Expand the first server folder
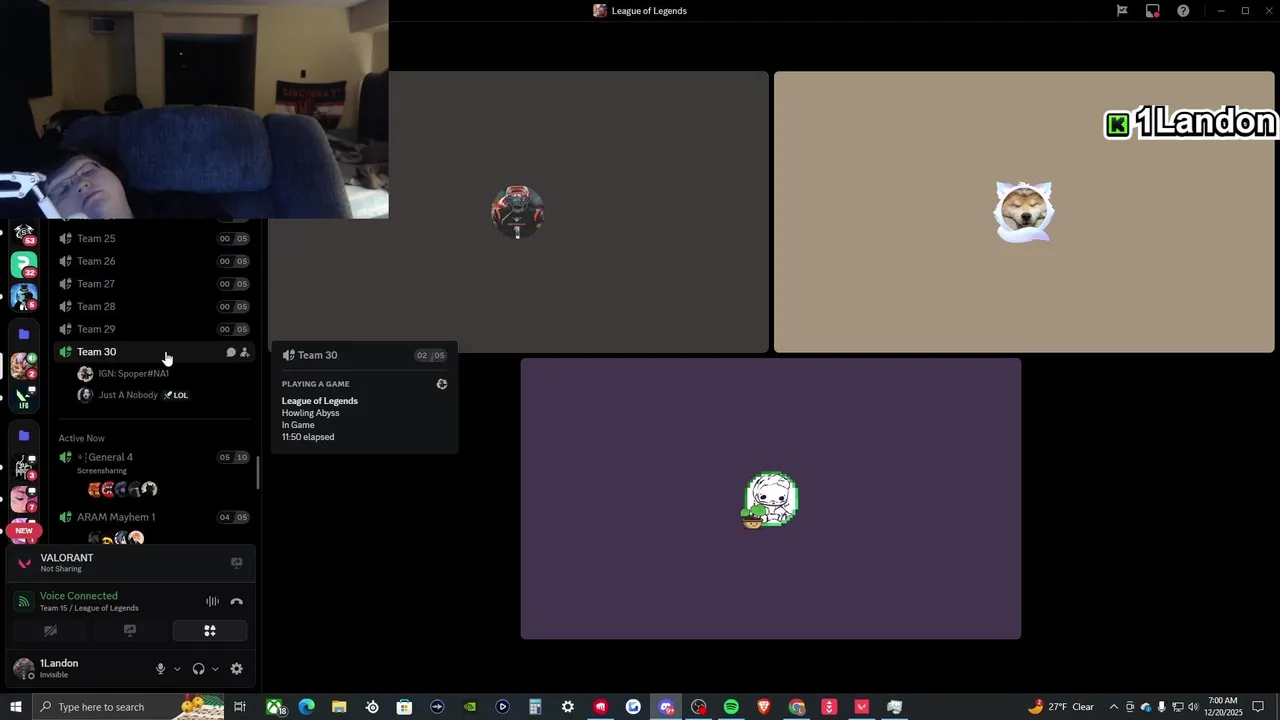This screenshot has height=720, width=1280. (24, 334)
